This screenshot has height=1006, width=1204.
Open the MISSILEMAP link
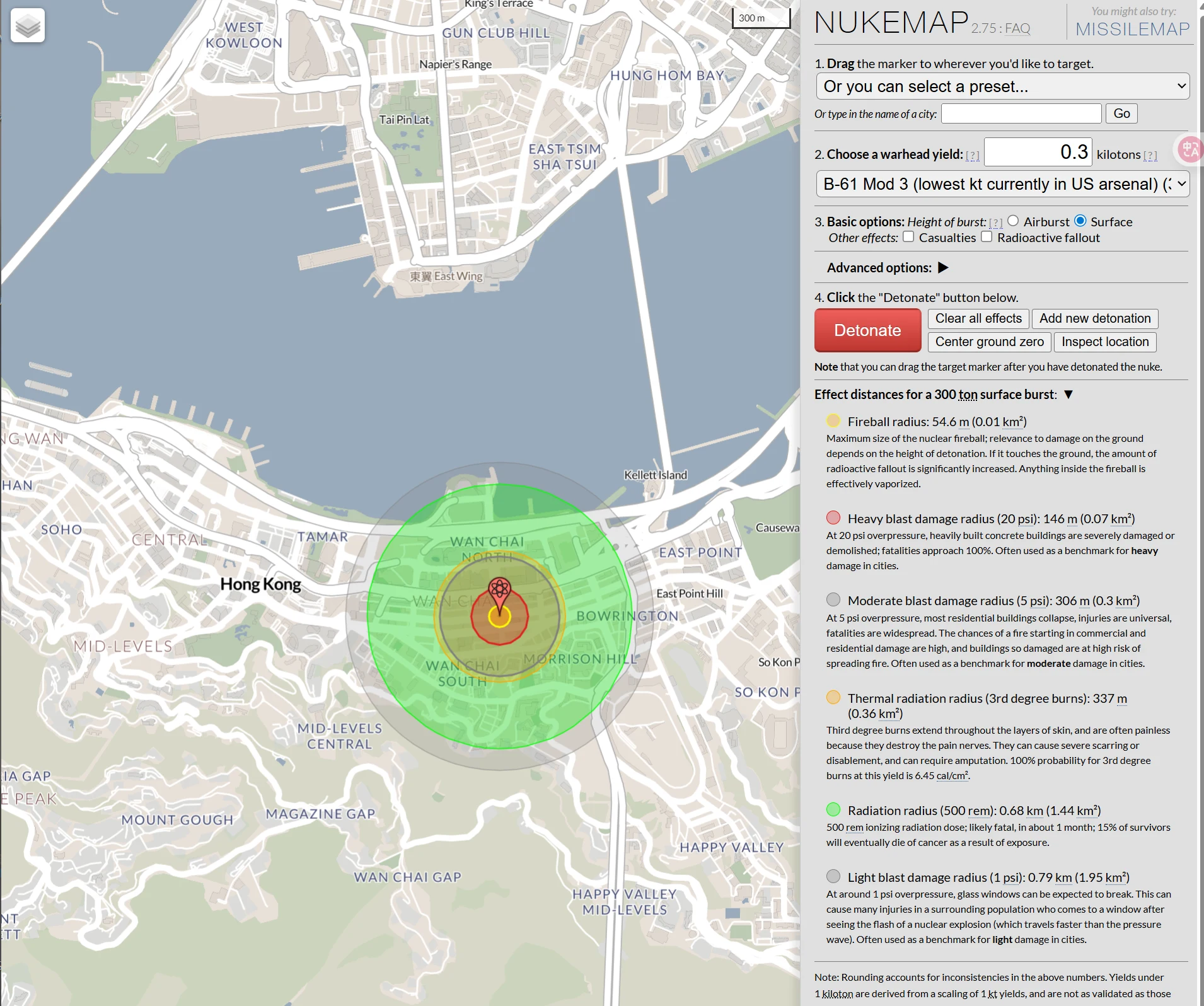[1132, 29]
